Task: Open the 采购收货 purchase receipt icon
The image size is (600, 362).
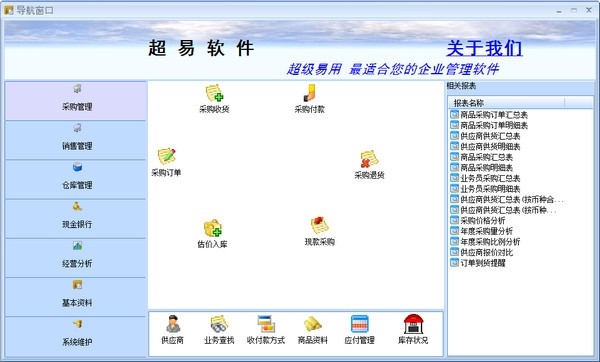Action: coord(214,93)
